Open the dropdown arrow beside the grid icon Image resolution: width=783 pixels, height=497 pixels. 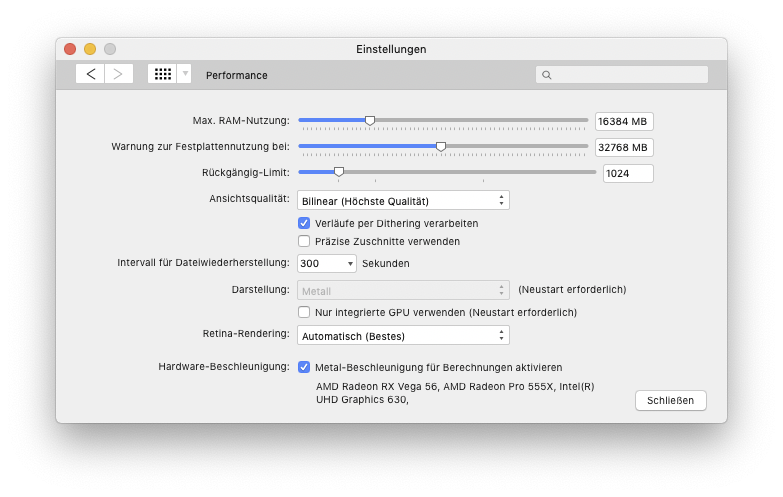pyautogui.click(x=185, y=74)
